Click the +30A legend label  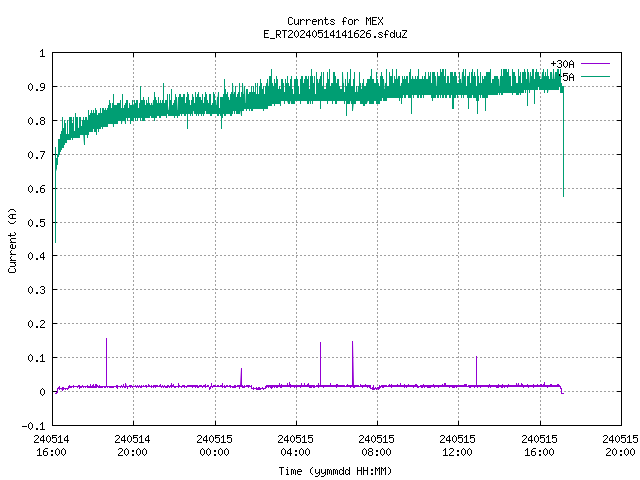coord(562,64)
